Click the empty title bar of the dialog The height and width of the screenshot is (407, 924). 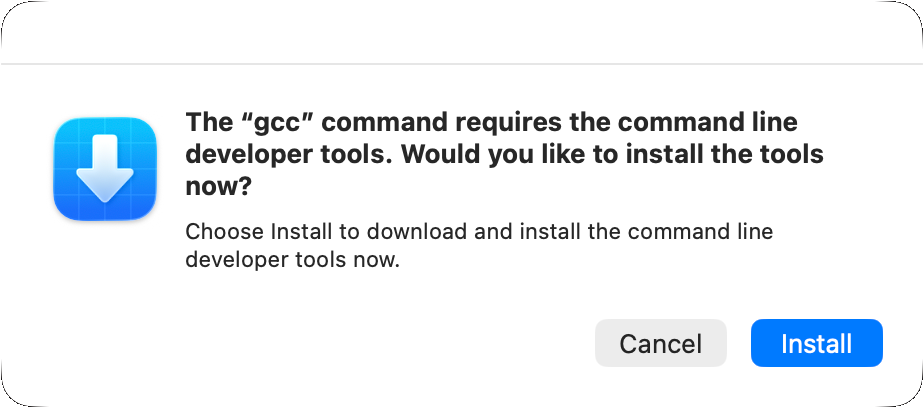[462, 31]
